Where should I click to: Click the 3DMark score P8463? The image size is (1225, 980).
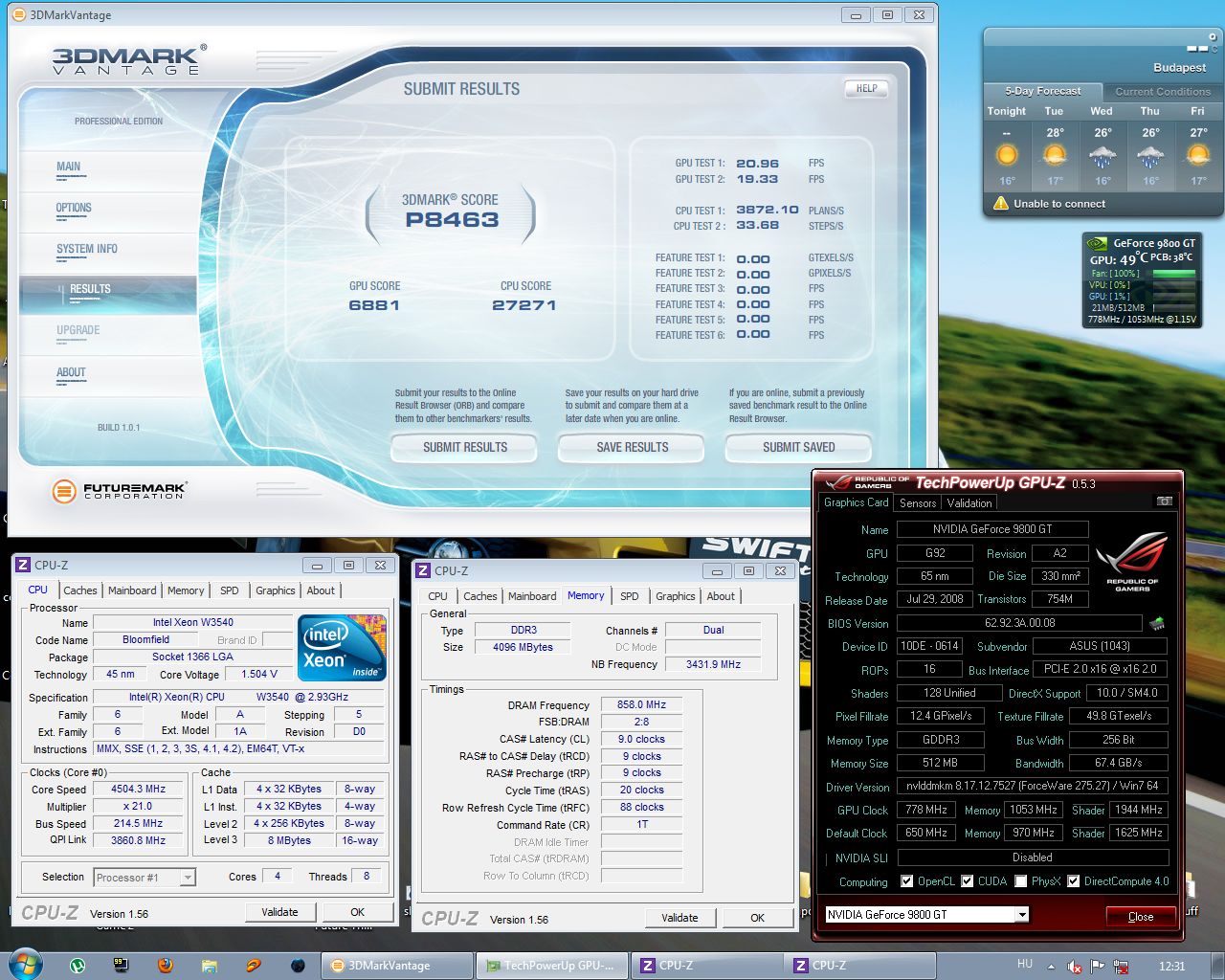452,220
